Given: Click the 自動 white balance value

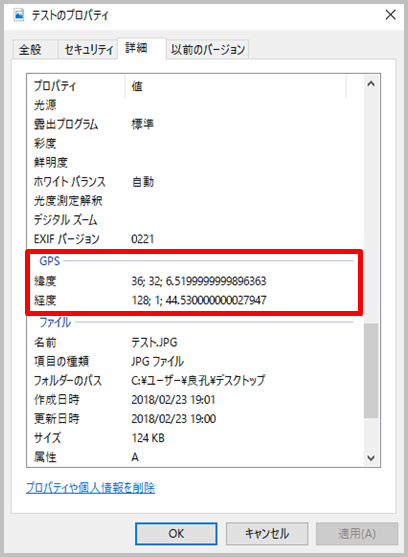Looking at the screenshot, I should tap(143, 182).
